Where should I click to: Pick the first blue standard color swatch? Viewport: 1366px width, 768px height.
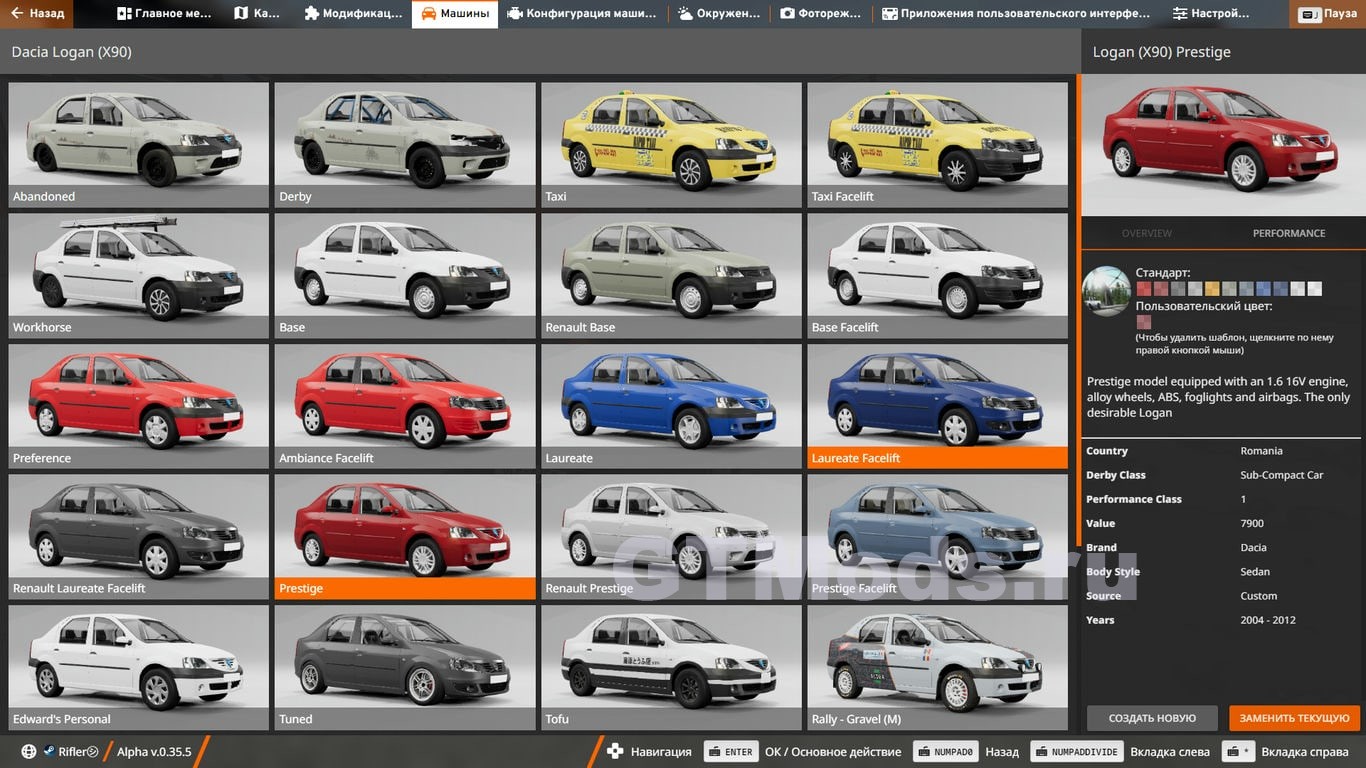tap(1263, 289)
